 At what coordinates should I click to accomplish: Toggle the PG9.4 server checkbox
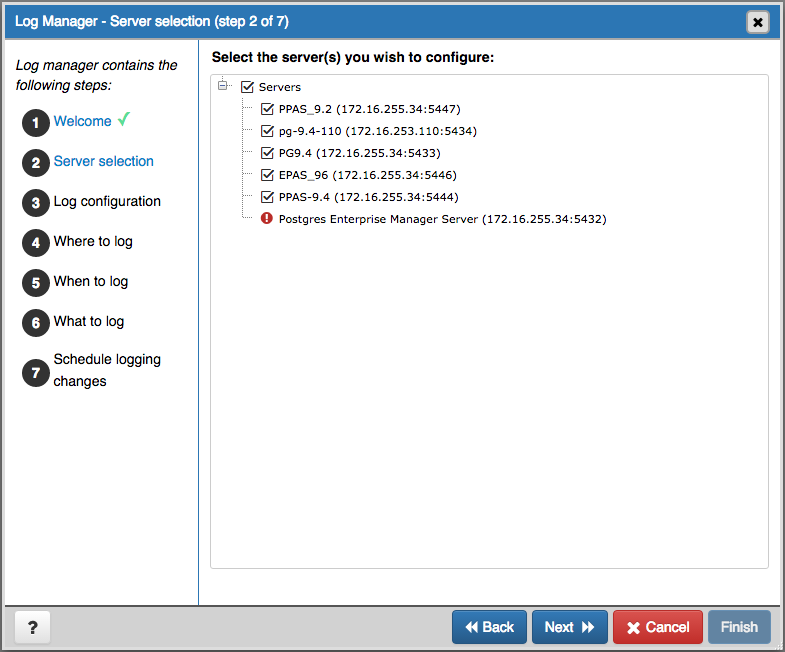coord(267,153)
